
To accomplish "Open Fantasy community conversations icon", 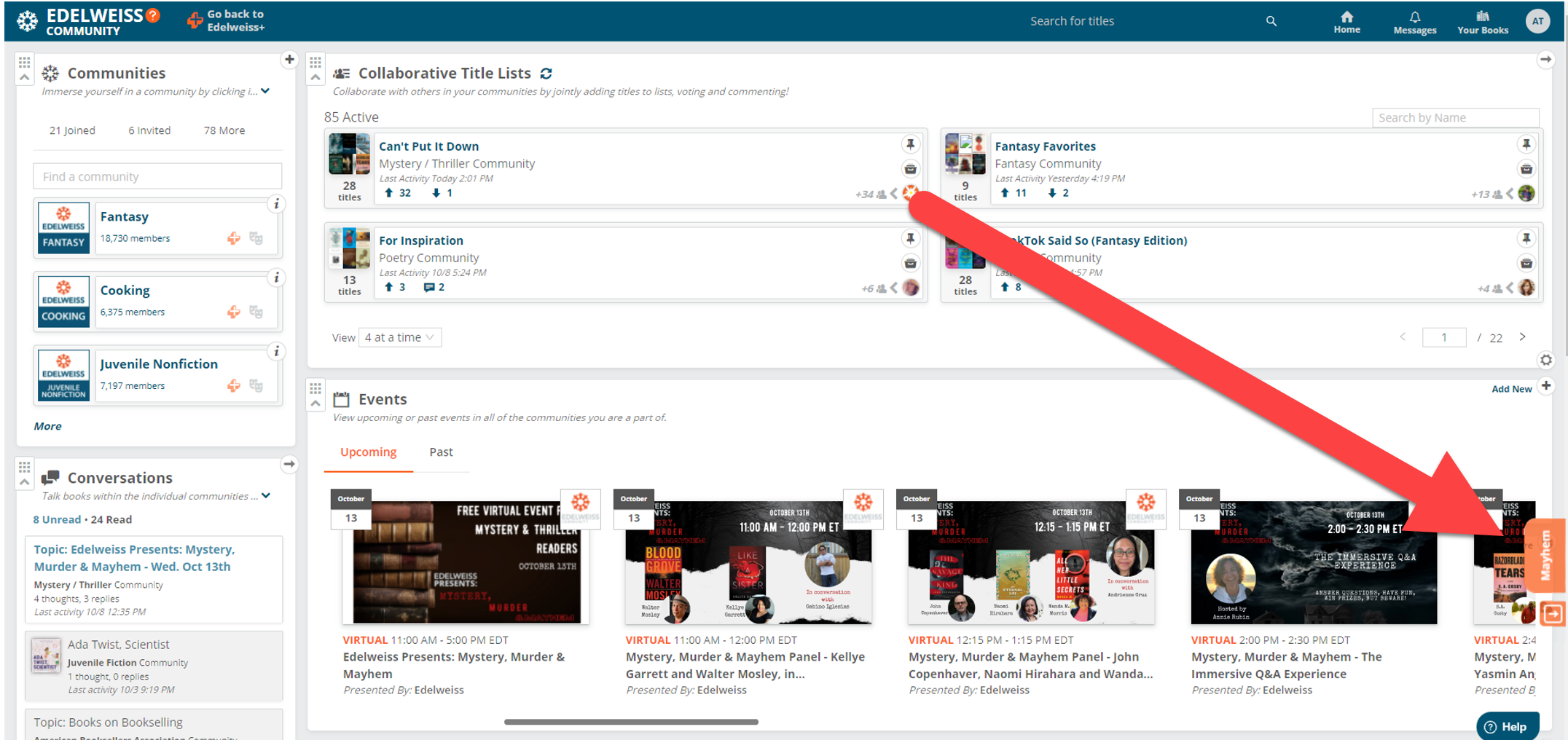I will coord(256,238).
